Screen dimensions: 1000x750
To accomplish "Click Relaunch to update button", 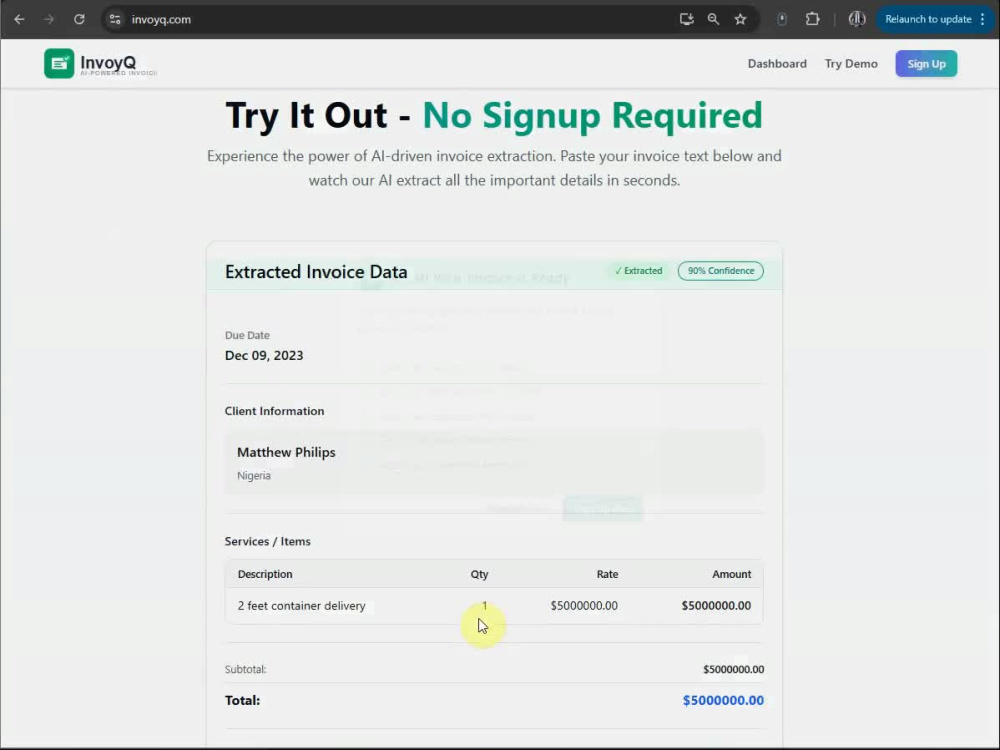I will [928, 19].
